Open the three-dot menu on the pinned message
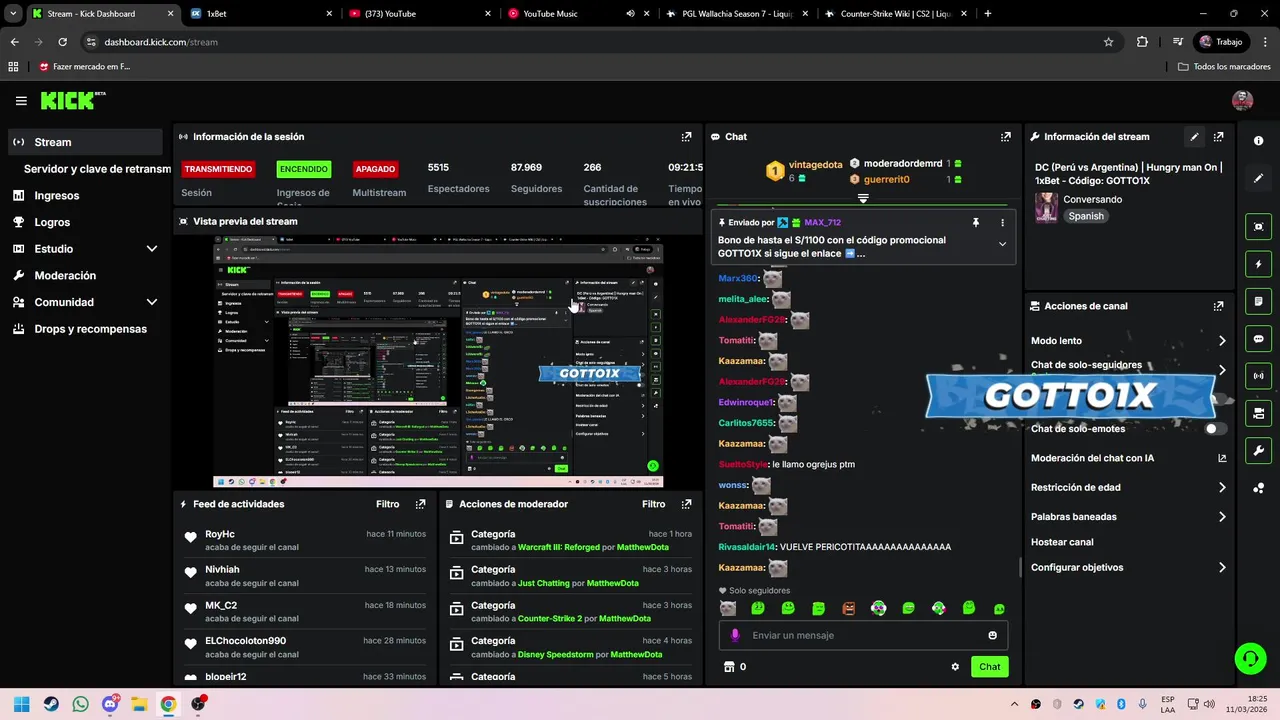 pyautogui.click(x=1002, y=223)
